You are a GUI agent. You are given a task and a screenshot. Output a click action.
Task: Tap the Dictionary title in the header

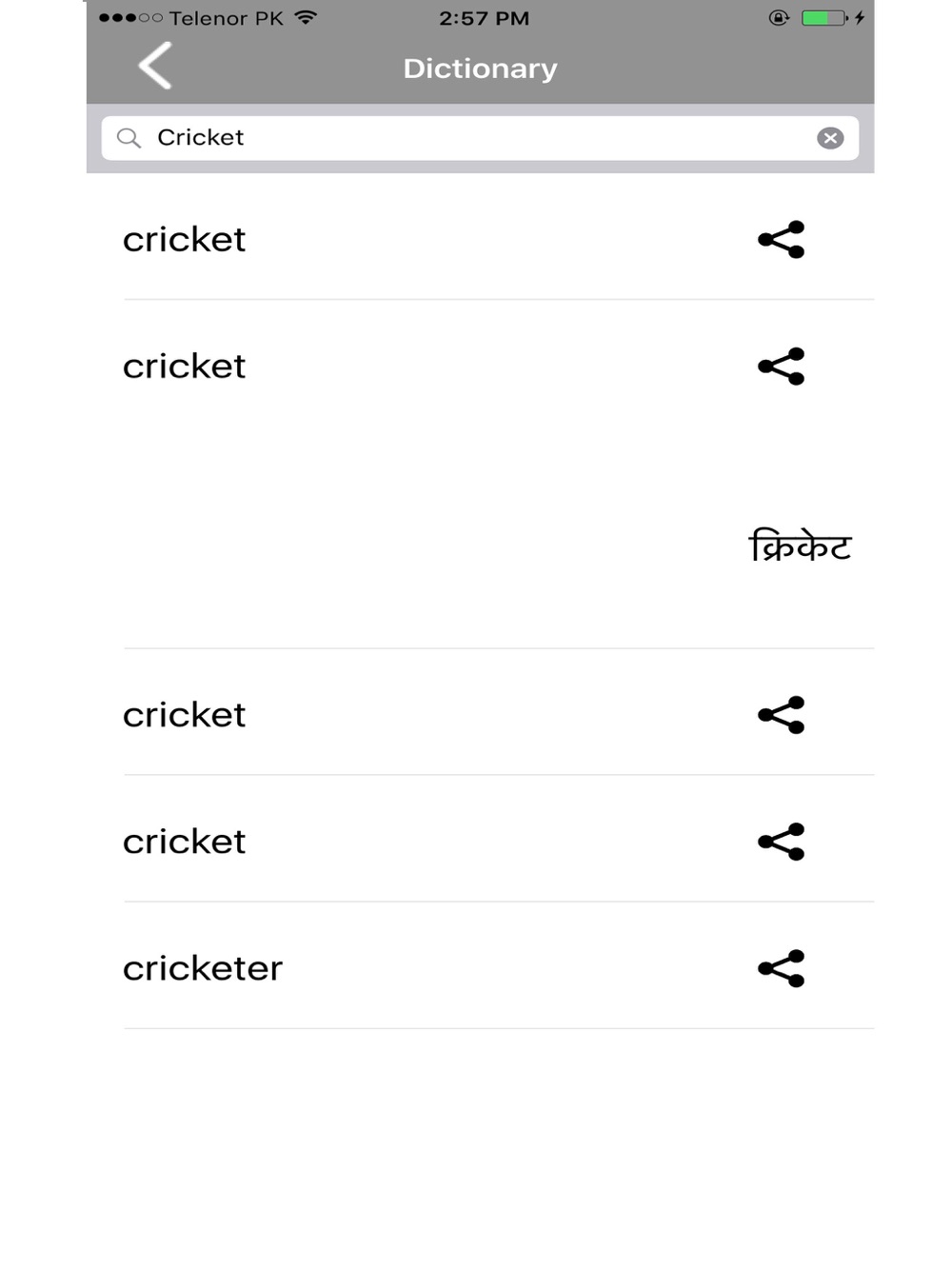pyautogui.click(x=480, y=69)
